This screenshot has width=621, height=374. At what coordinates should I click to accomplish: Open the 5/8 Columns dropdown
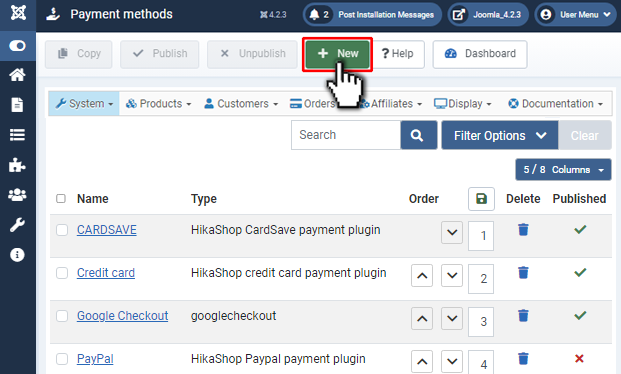tap(563, 170)
